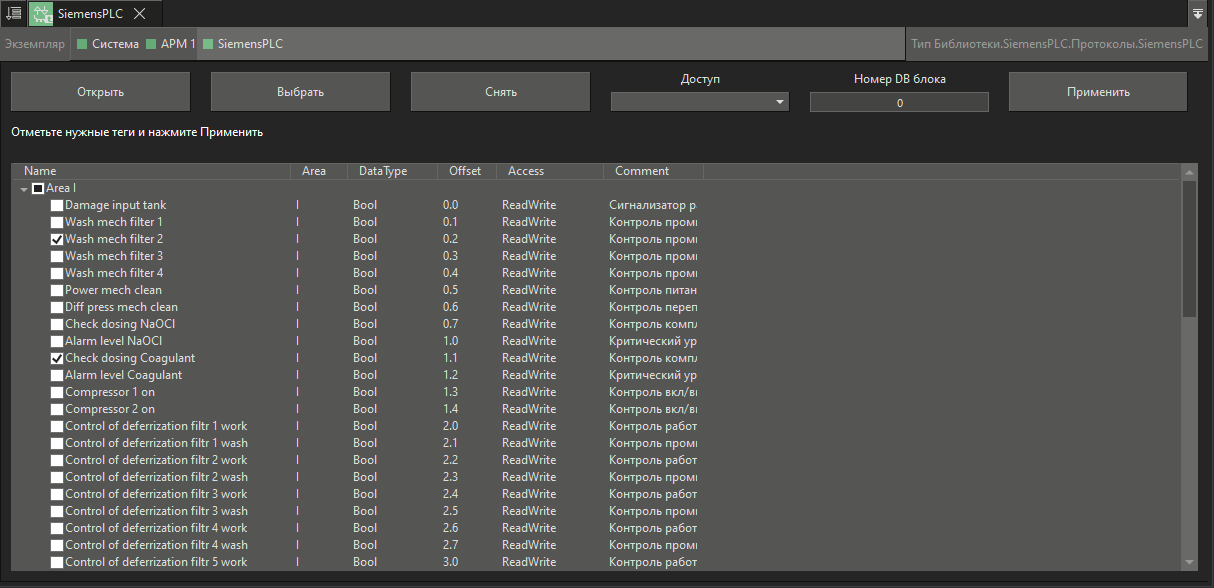Close the SiemensPLC tab
The width and height of the screenshot is (1214, 588).
pos(140,14)
